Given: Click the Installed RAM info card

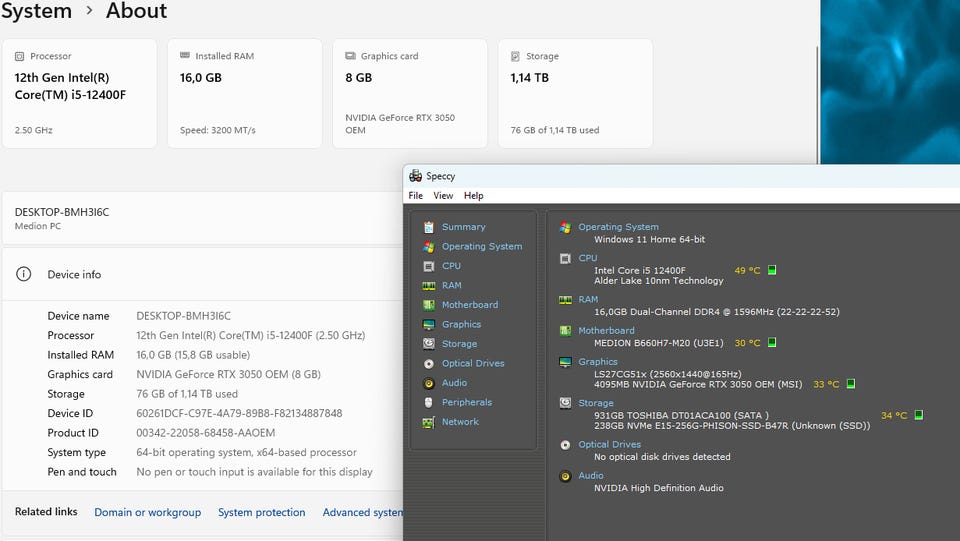Looking at the screenshot, I should [245, 94].
